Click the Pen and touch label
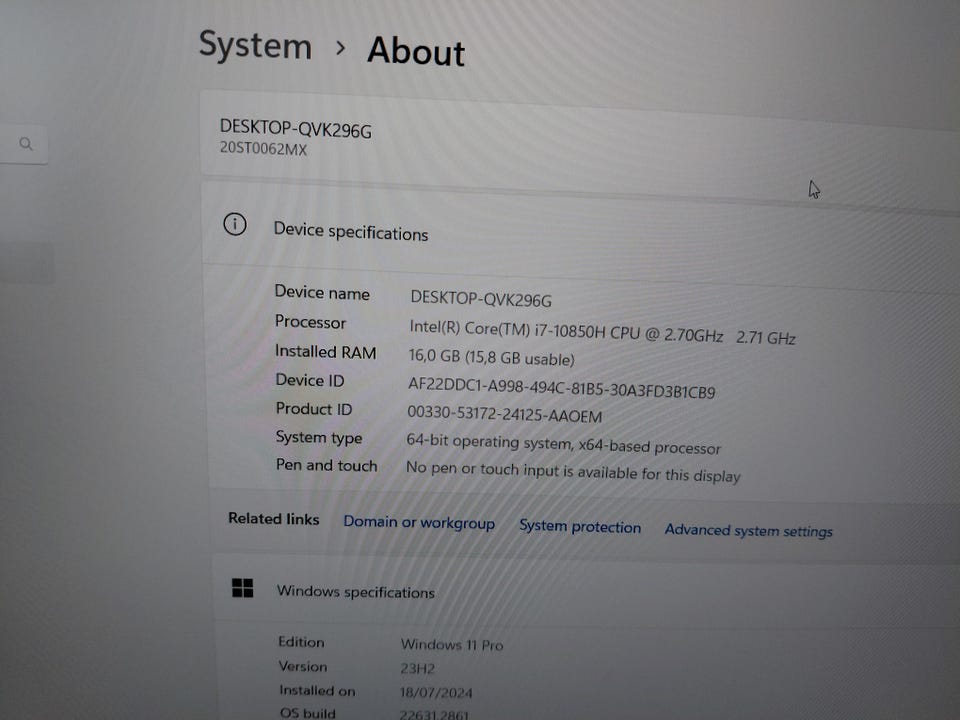Viewport: 960px width, 720px height. (x=326, y=465)
